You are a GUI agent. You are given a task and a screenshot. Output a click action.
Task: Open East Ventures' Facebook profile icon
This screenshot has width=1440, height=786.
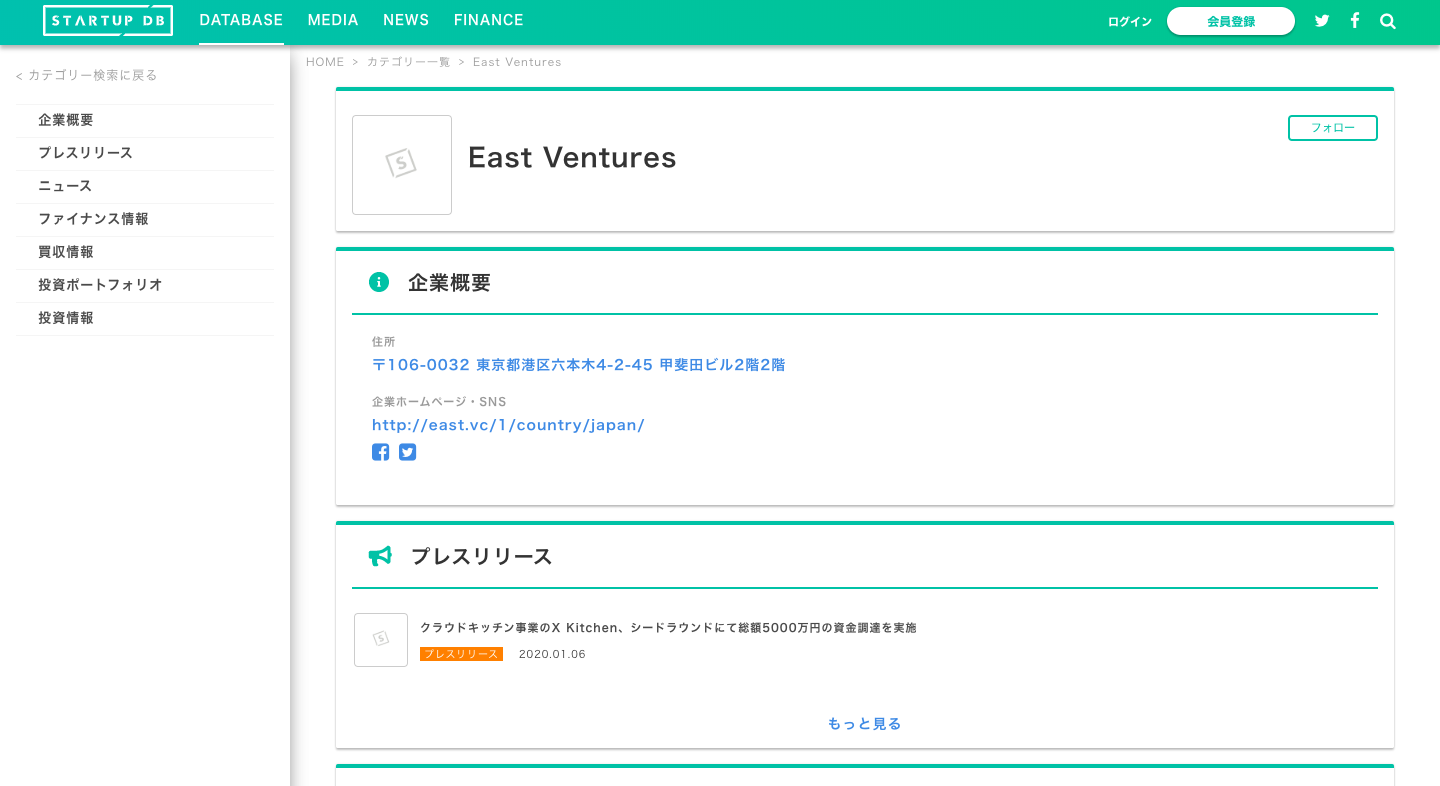[380, 452]
